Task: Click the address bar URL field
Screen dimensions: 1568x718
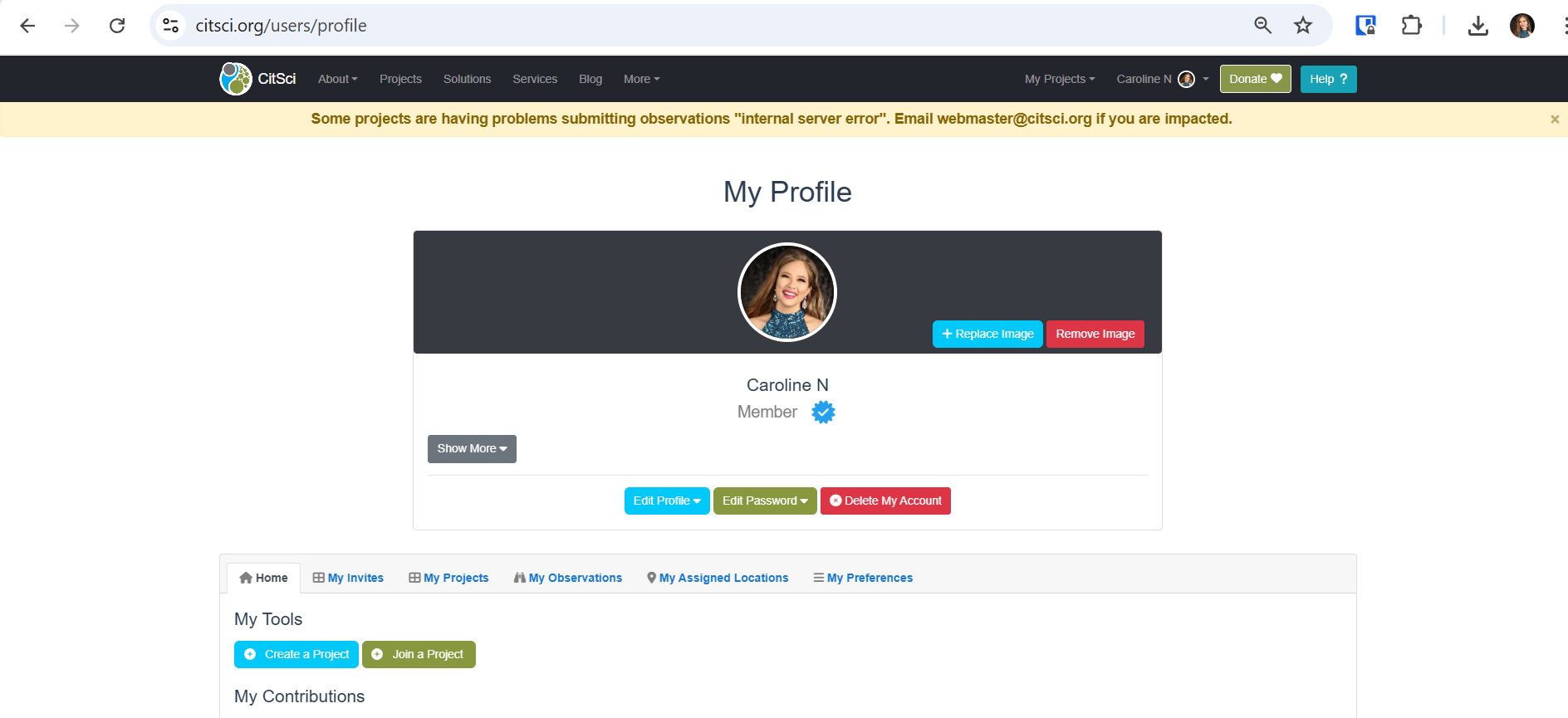Action: pos(664,26)
